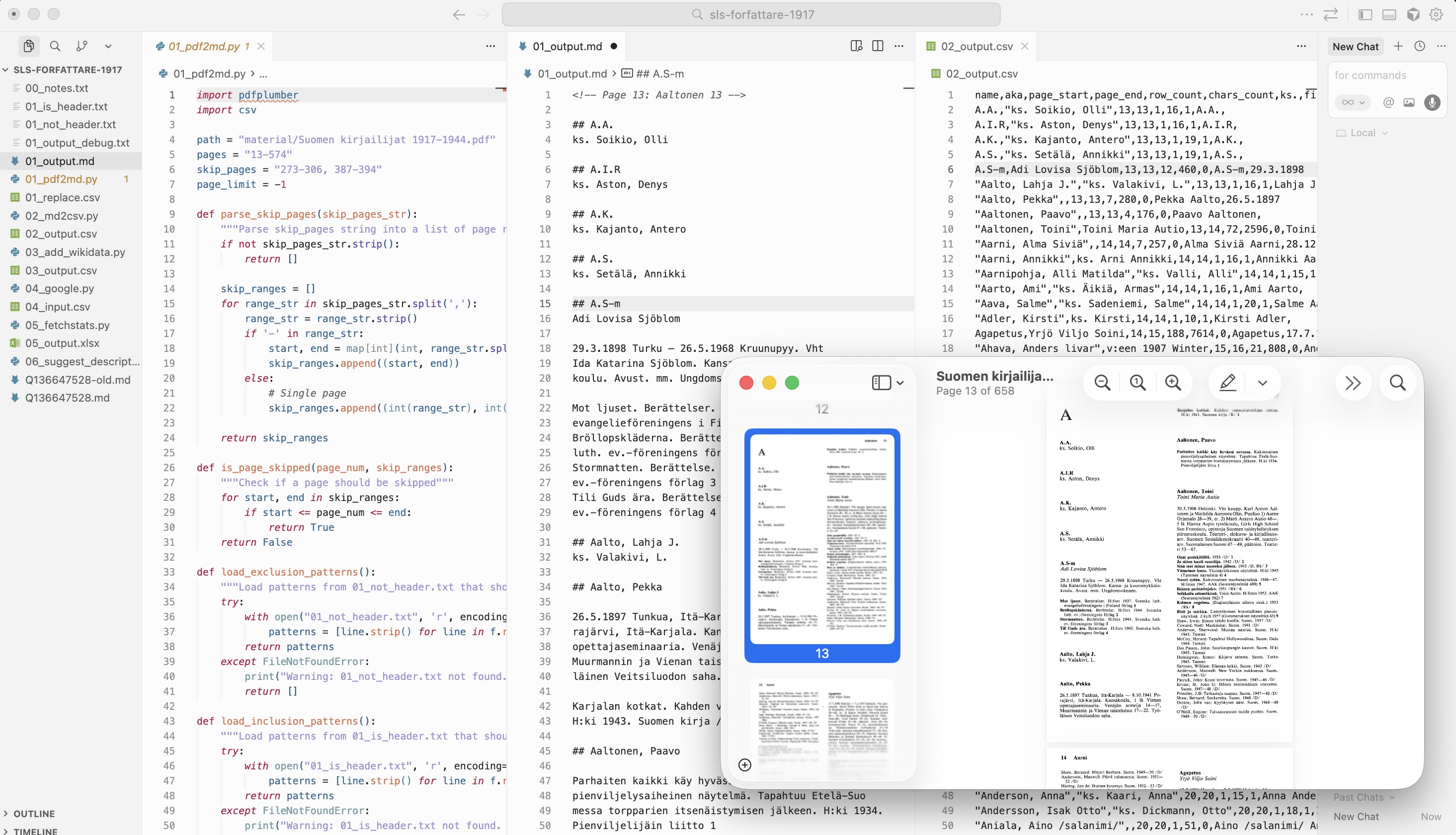Attach an image using the picture icon
The width and height of the screenshot is (1456, 835).
click(1411, 103)
